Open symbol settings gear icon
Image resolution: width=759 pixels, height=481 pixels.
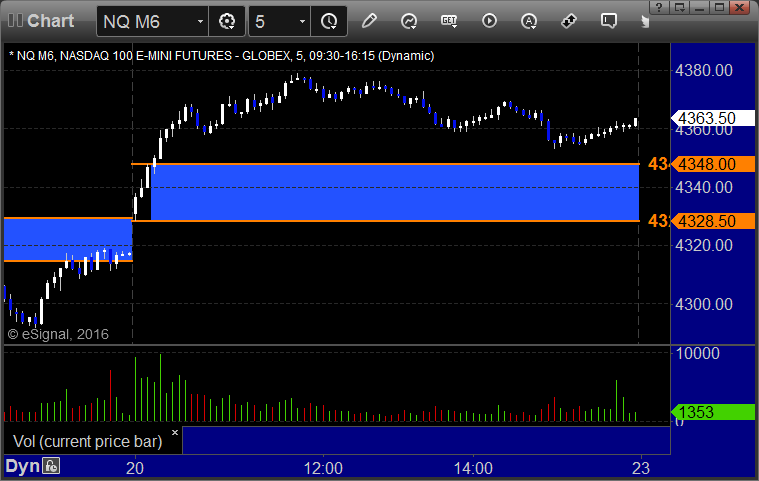click(x=227, y=21)
